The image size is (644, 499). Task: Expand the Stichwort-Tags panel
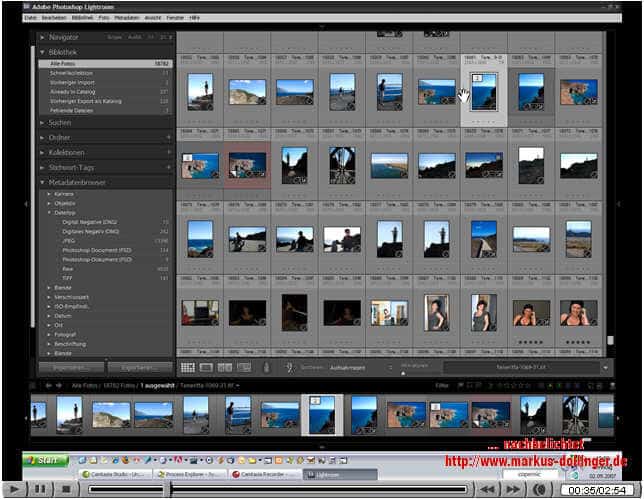(43, 167)
